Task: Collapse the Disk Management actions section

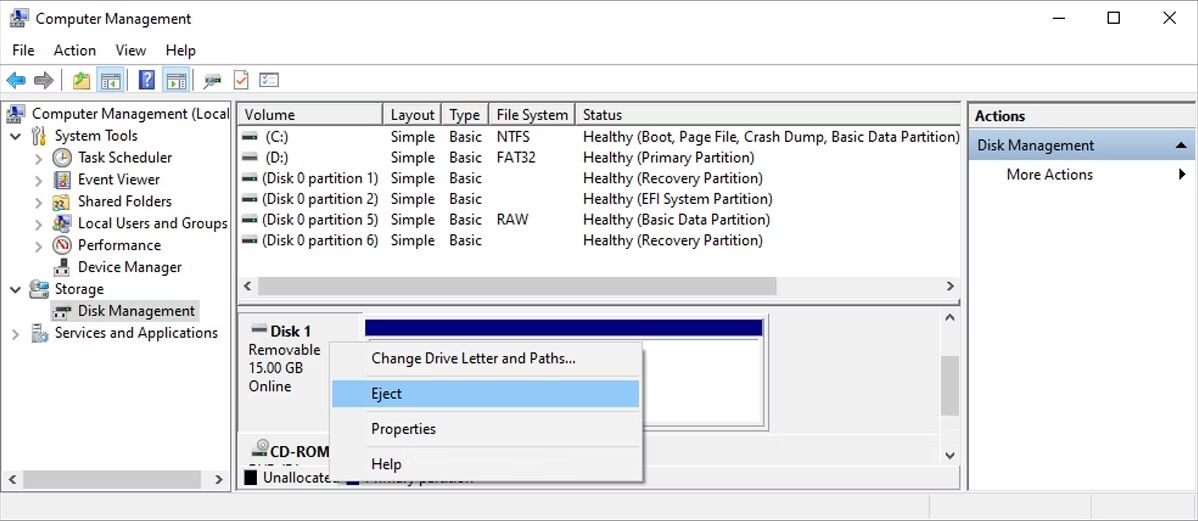Action: click(1180, 145)
